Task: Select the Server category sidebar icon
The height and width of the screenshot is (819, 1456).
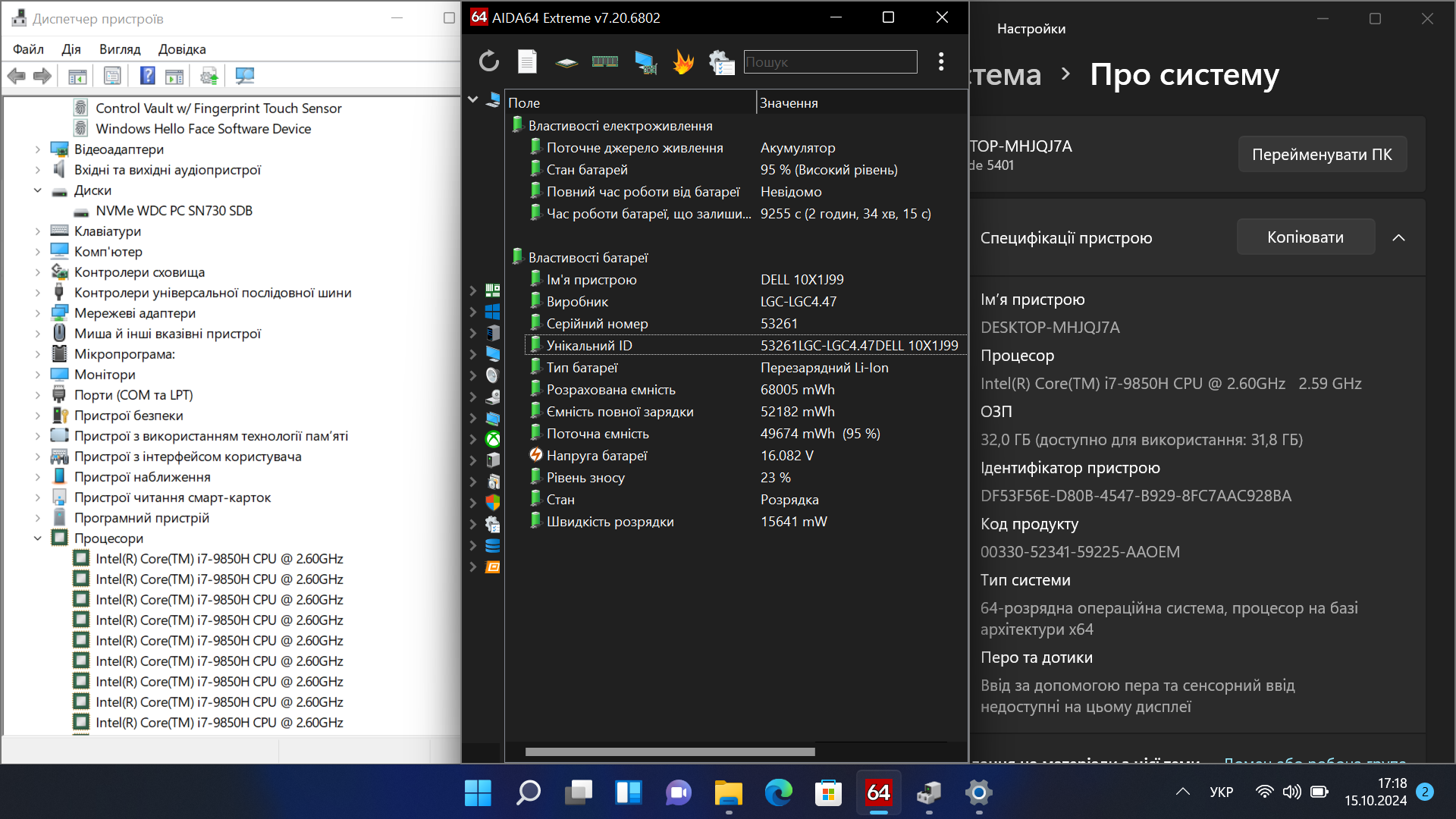Action: click(x=493, y=333)
